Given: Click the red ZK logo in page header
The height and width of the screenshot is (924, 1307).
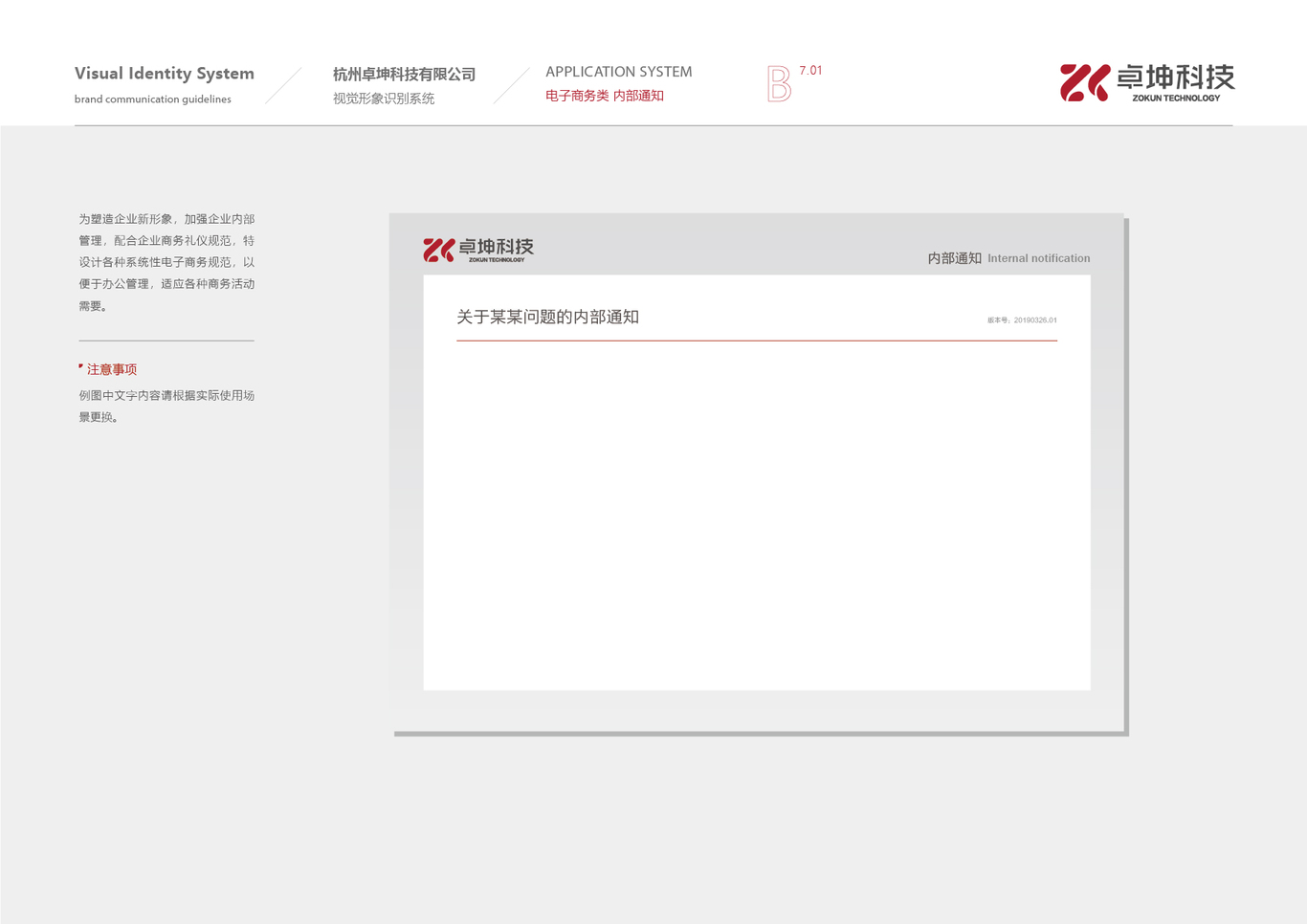Looking at the screenshot, I should [x=1084, y=83].
